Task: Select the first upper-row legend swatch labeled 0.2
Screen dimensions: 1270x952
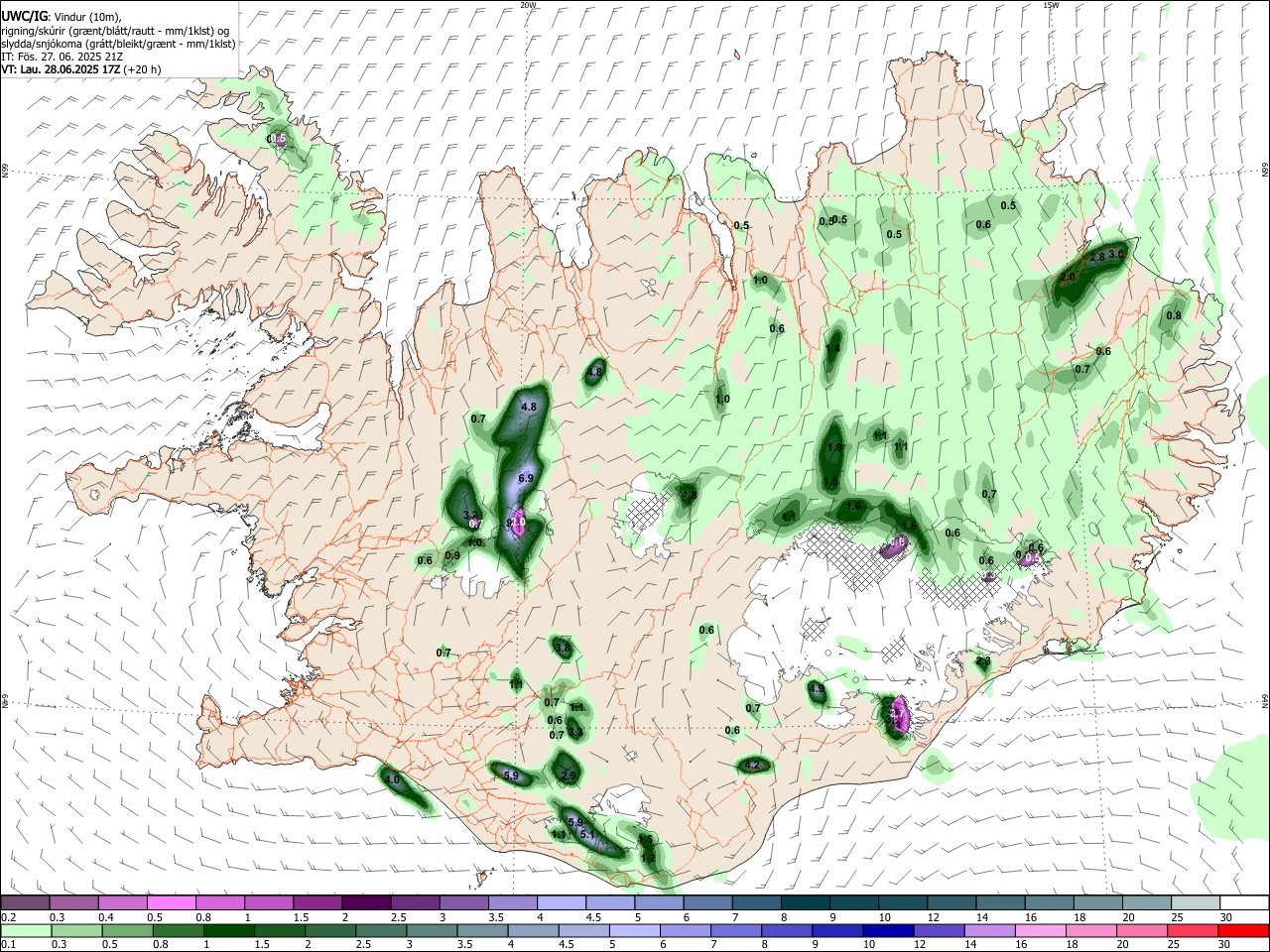Action: click(25, 903)
